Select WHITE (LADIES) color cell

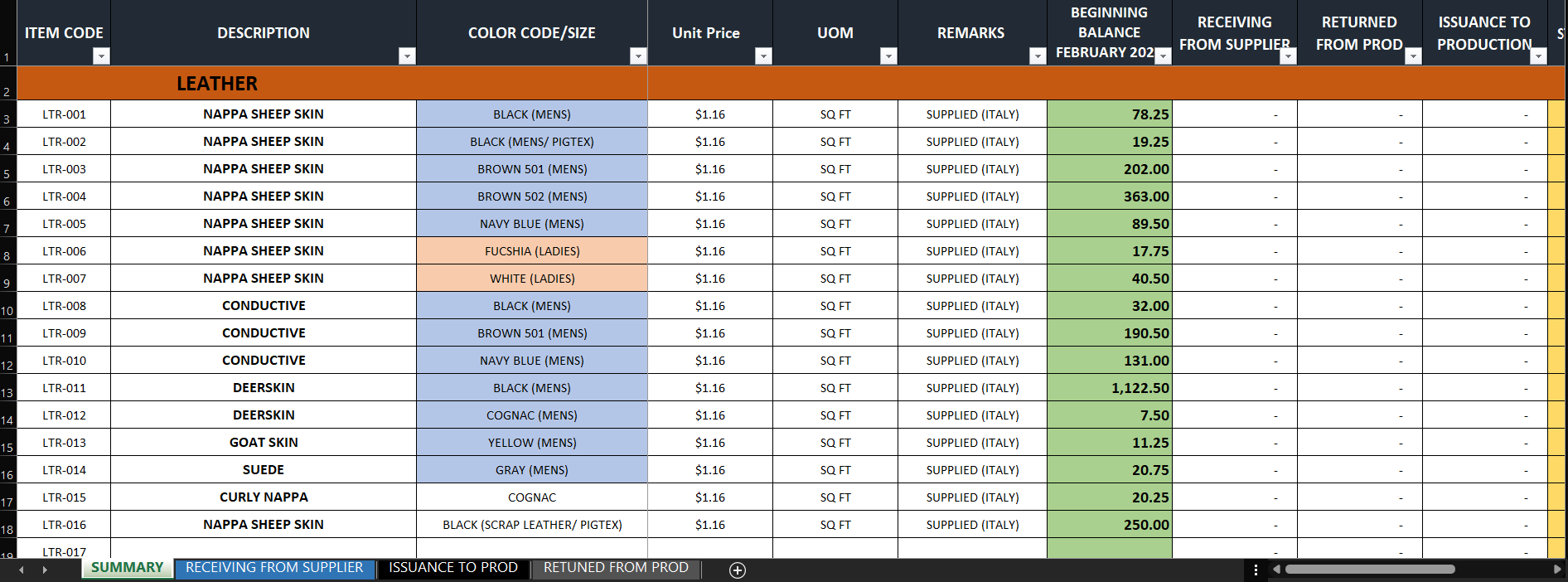pyautogui.click(x=532, y=279)
